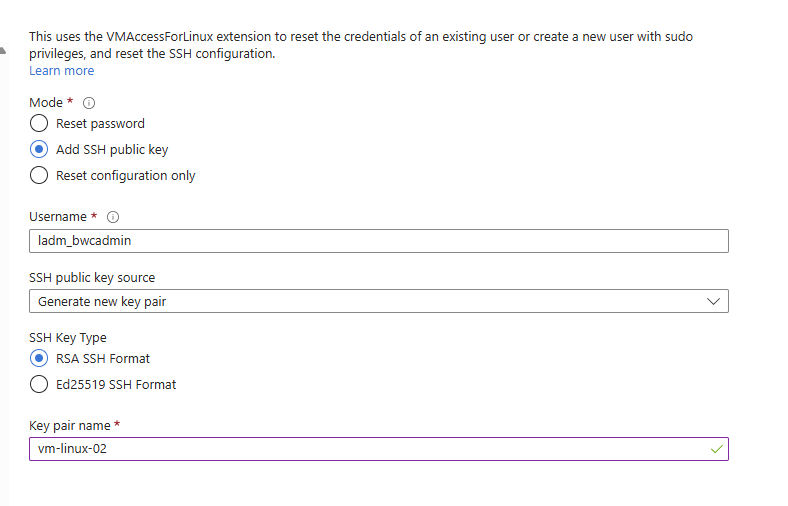Select Reset configuration only mode
The image size is (788, 506).
pos(39,175)
